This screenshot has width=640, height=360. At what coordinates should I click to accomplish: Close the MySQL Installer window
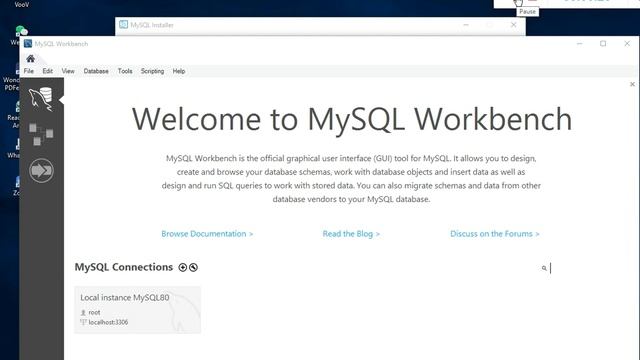pyautogui.click(x=513, y=25)
